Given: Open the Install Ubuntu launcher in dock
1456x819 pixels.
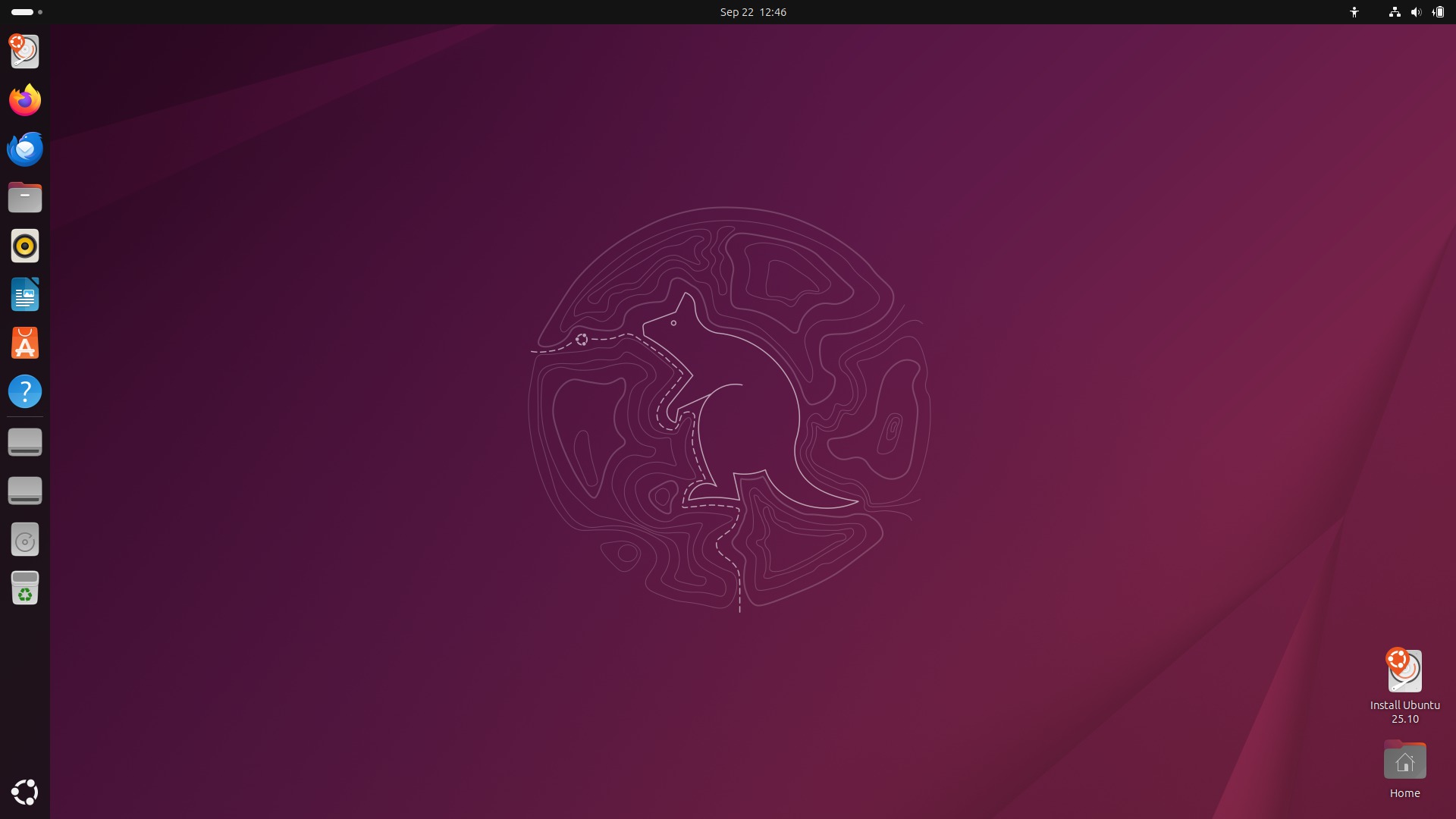Looking at the screenshot, I should [24, 52].
